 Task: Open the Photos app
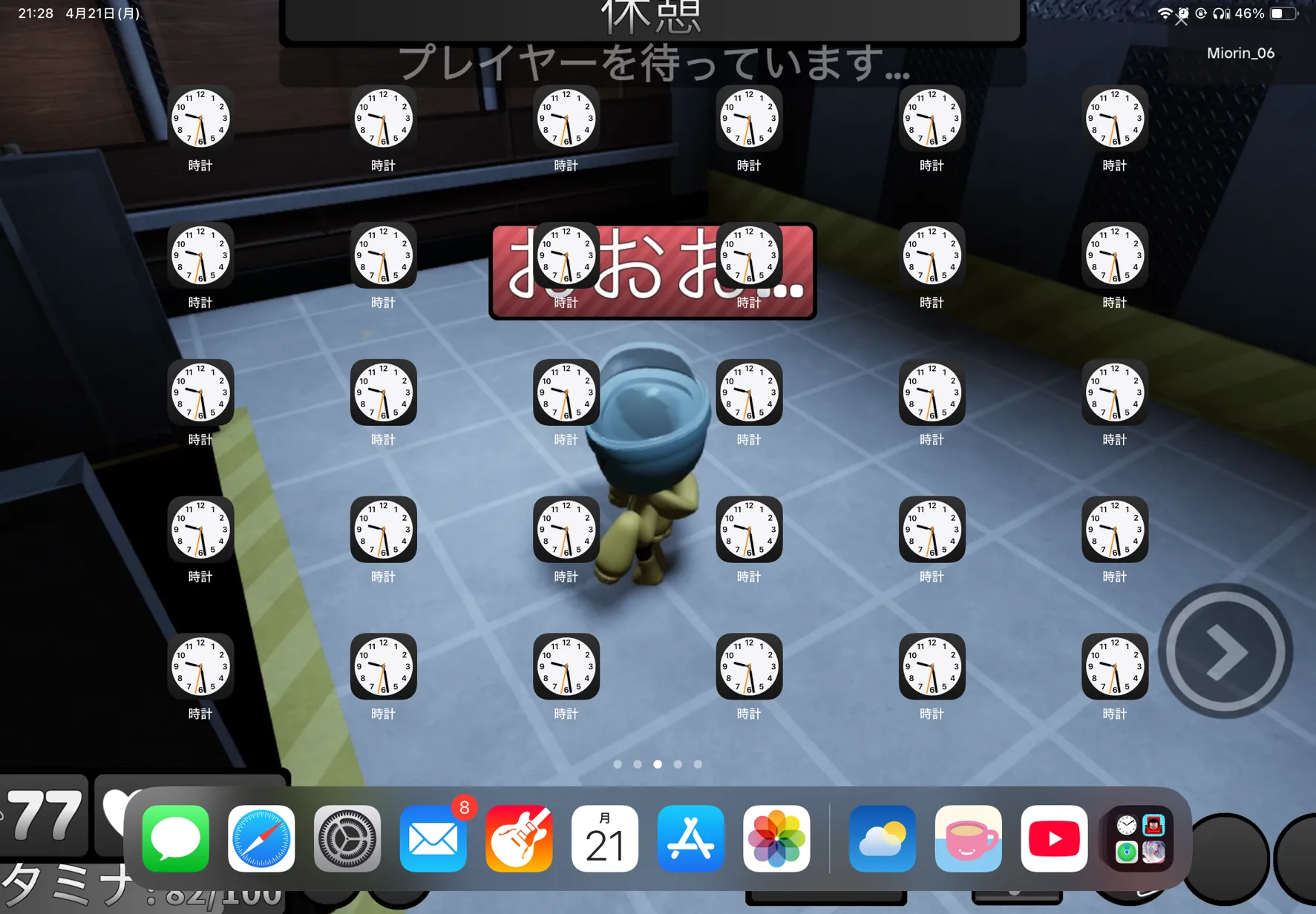click(776, 838)
